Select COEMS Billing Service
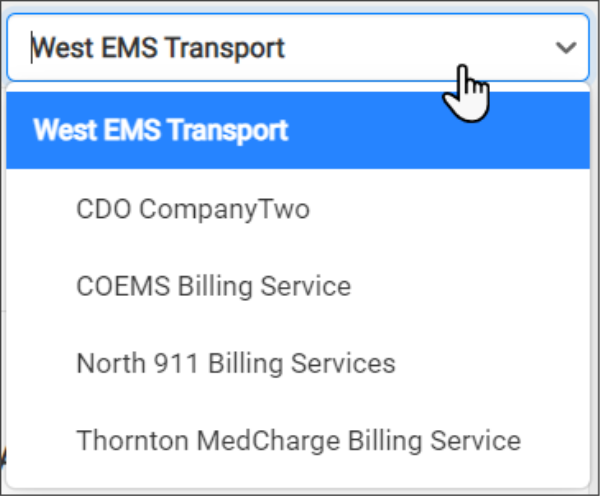The width and height of the screenshot is (600, 496). tap(214, 286)
